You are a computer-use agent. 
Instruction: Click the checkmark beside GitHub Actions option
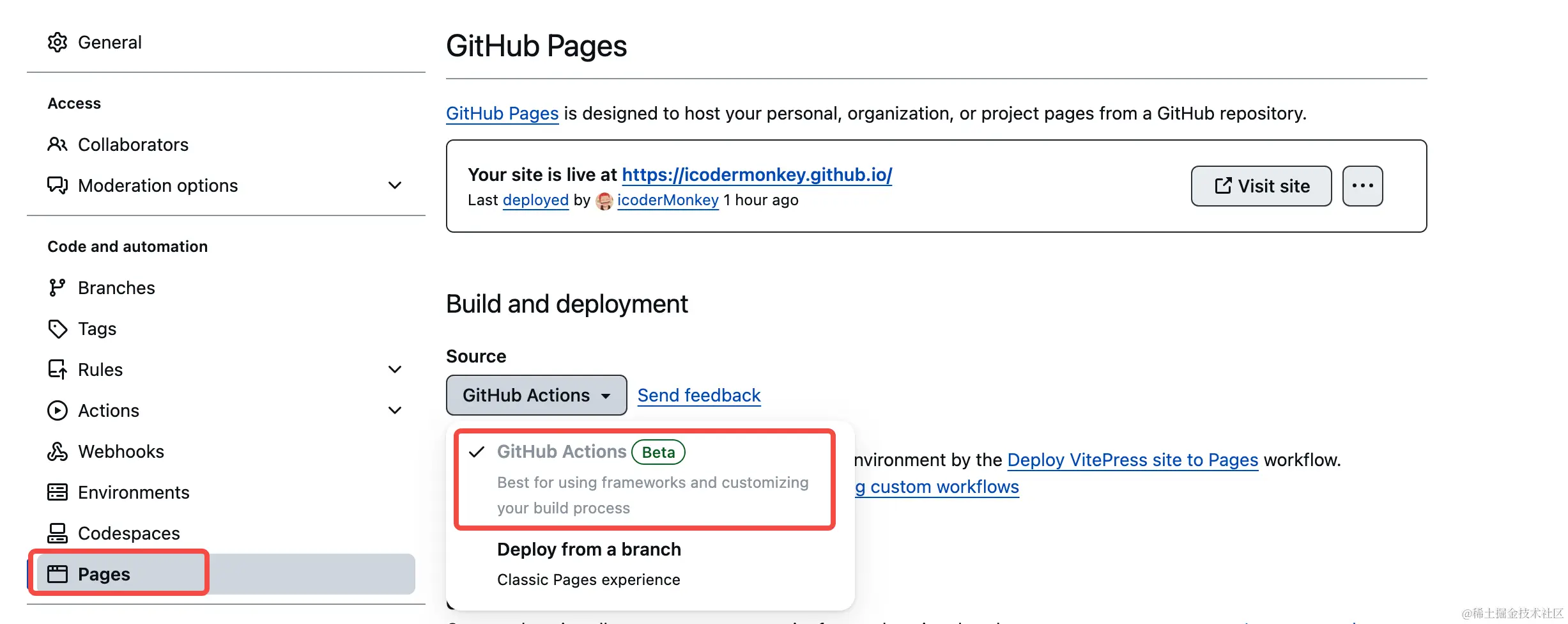point(477,452)
